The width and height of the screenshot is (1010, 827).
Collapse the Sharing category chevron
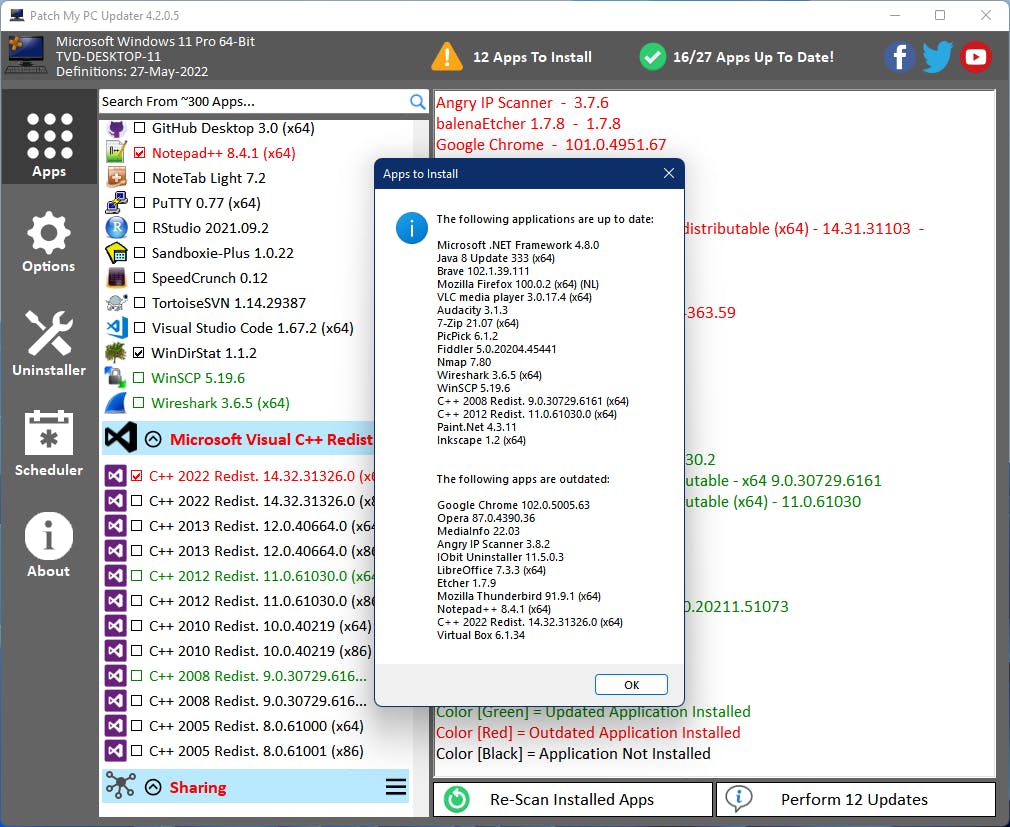[153, 787]
